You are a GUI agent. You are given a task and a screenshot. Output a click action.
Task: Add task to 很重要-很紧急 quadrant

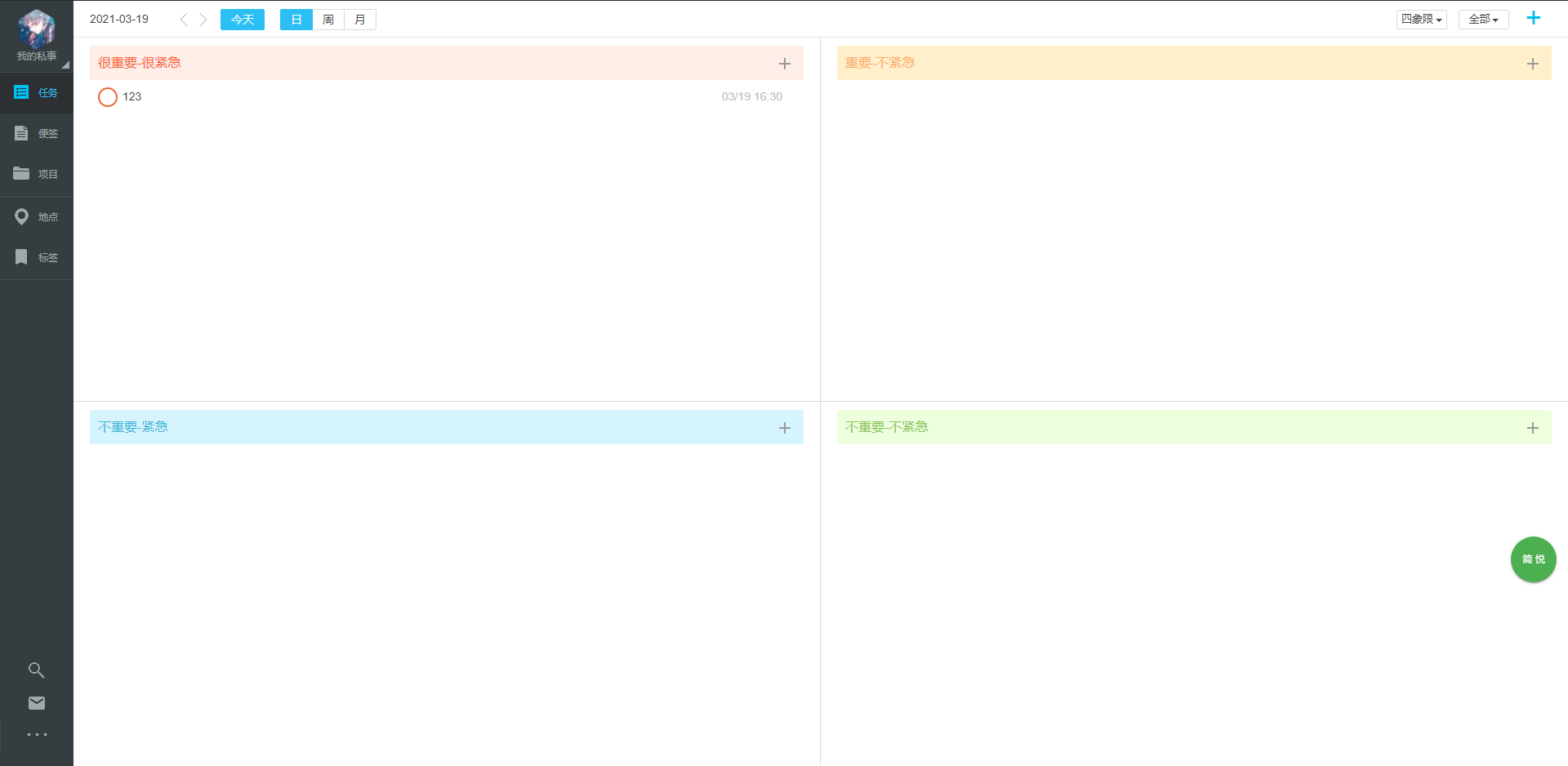[785, 64]
